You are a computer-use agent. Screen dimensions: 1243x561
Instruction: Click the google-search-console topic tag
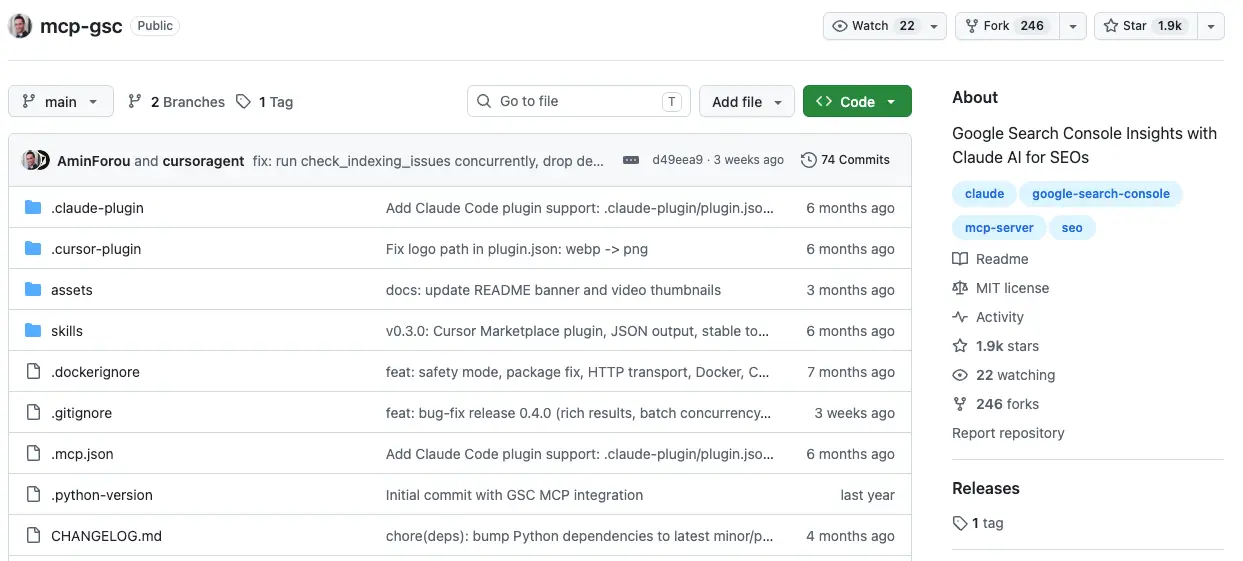[x=1101, y=194]
